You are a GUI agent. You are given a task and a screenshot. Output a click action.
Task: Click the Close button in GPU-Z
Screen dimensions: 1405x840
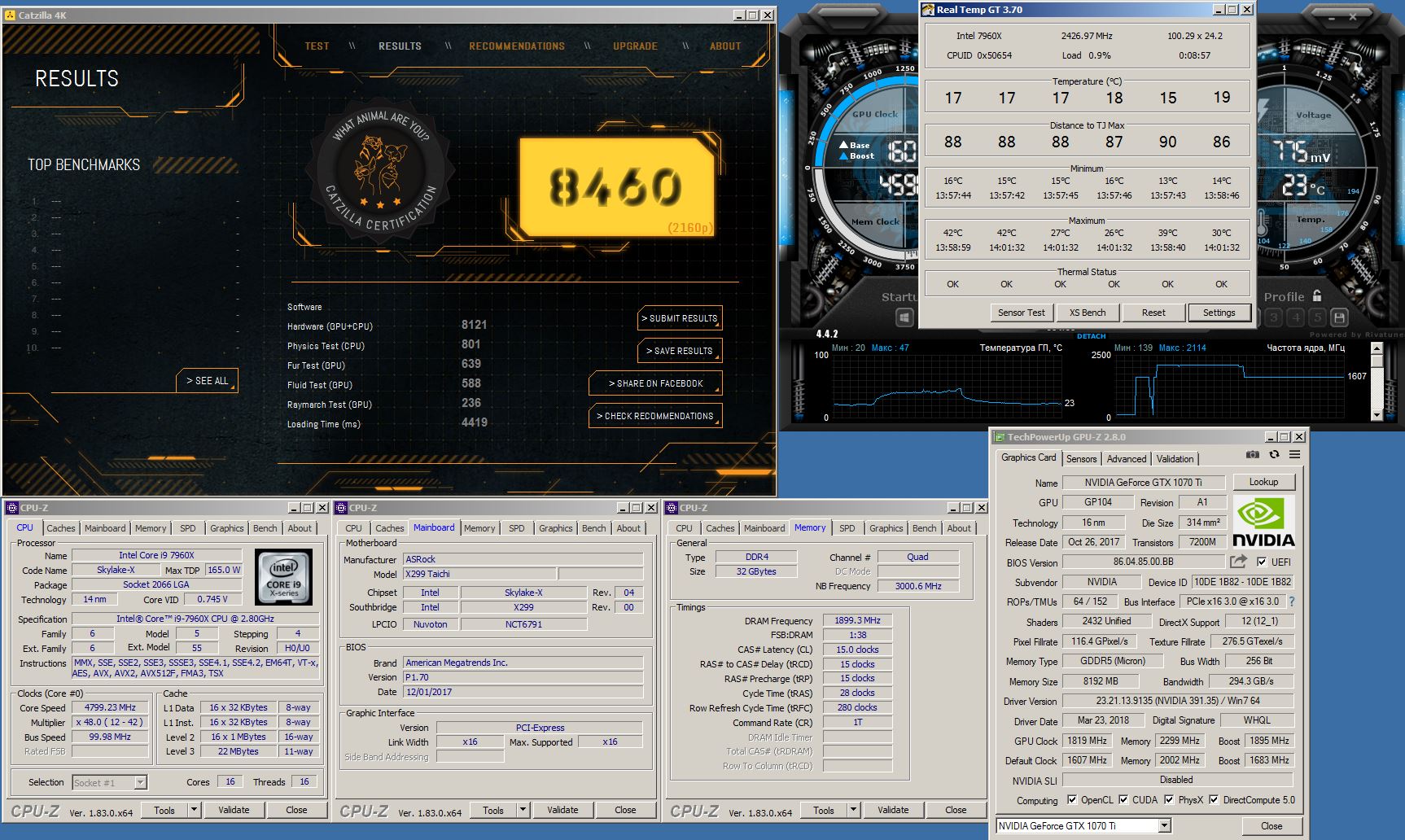tap(1272, 825)
